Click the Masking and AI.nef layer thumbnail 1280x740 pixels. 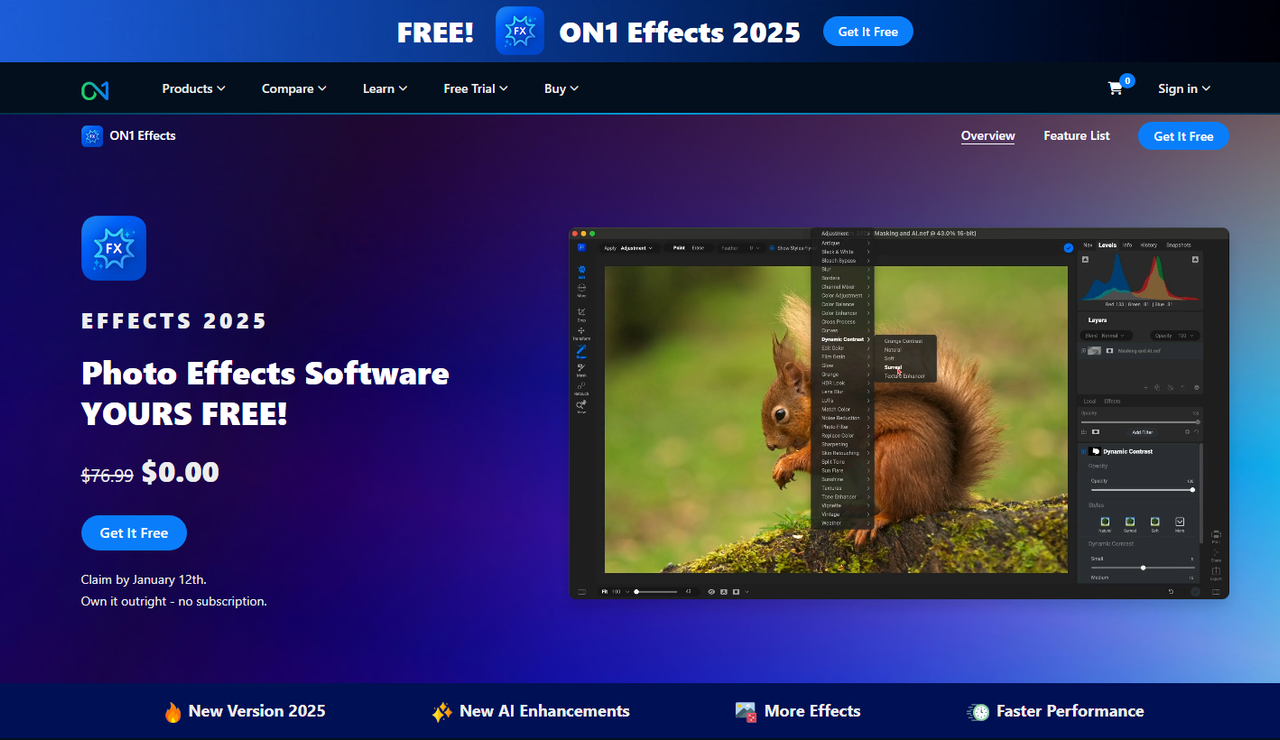[1094, 351]
